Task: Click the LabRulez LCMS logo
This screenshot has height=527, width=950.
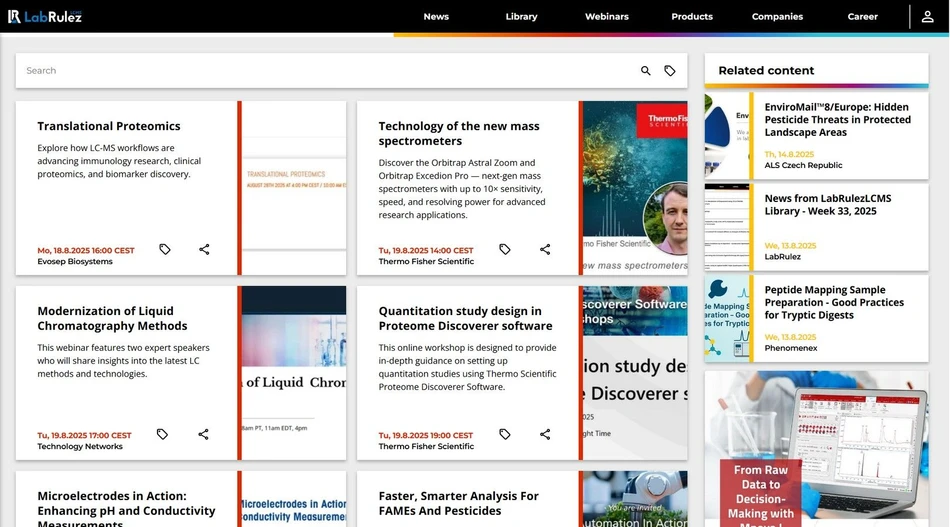Action: point(45,16)
